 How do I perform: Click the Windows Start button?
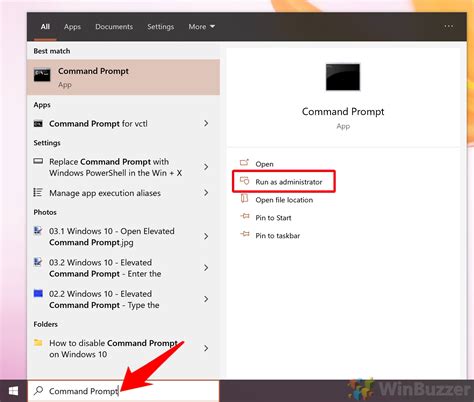tap(13, 391)
